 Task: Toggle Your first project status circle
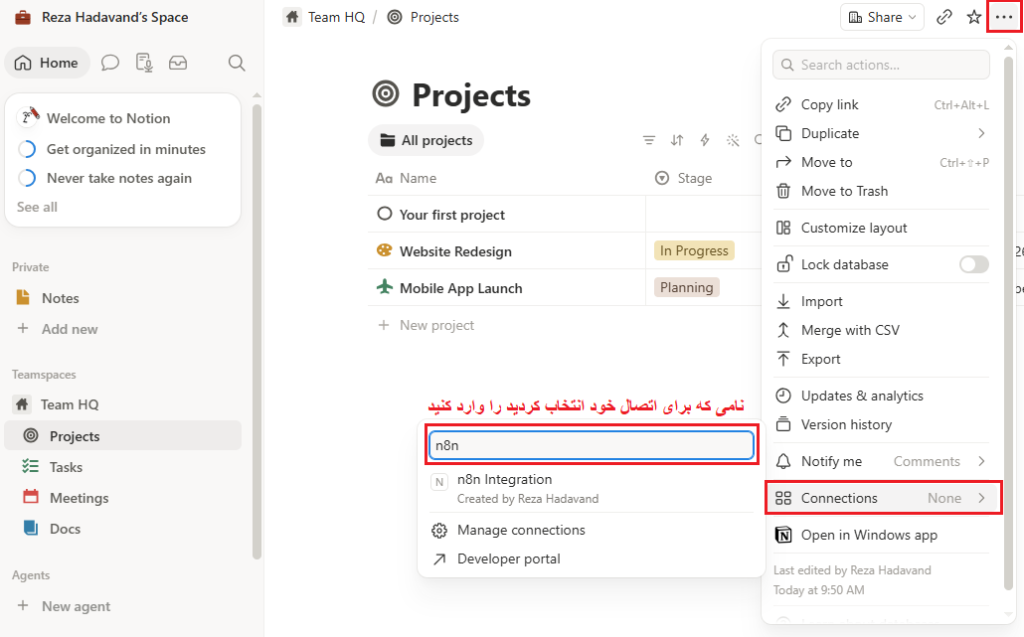click(x=385, y=214)
